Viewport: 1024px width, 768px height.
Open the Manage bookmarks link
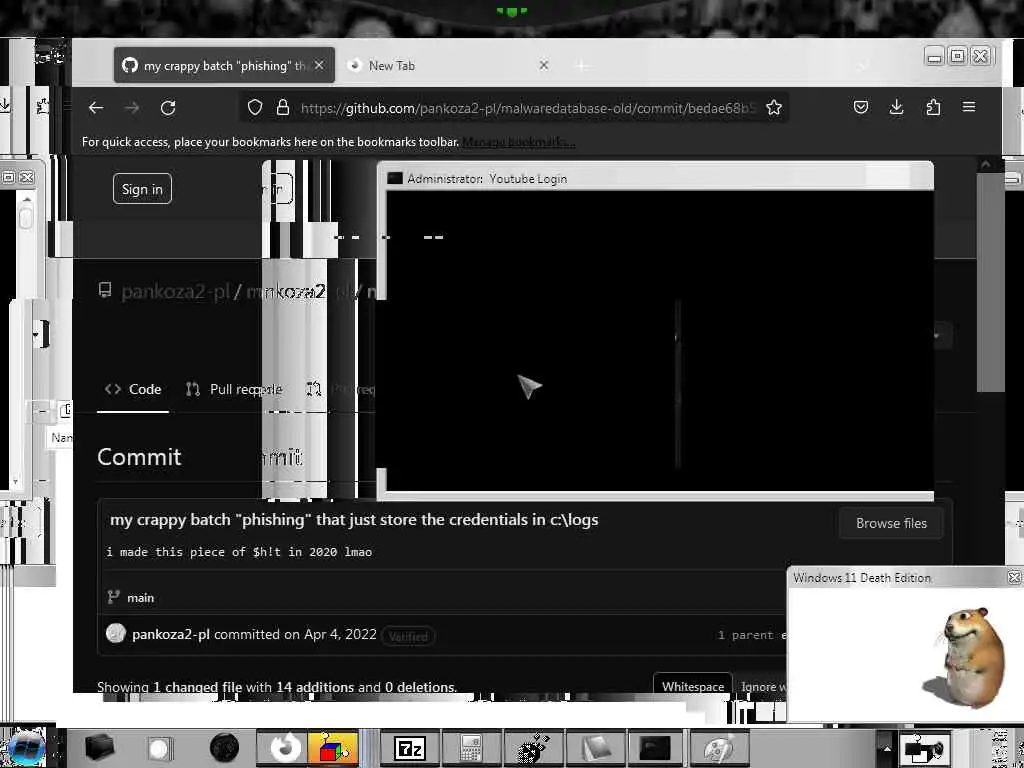519,142
